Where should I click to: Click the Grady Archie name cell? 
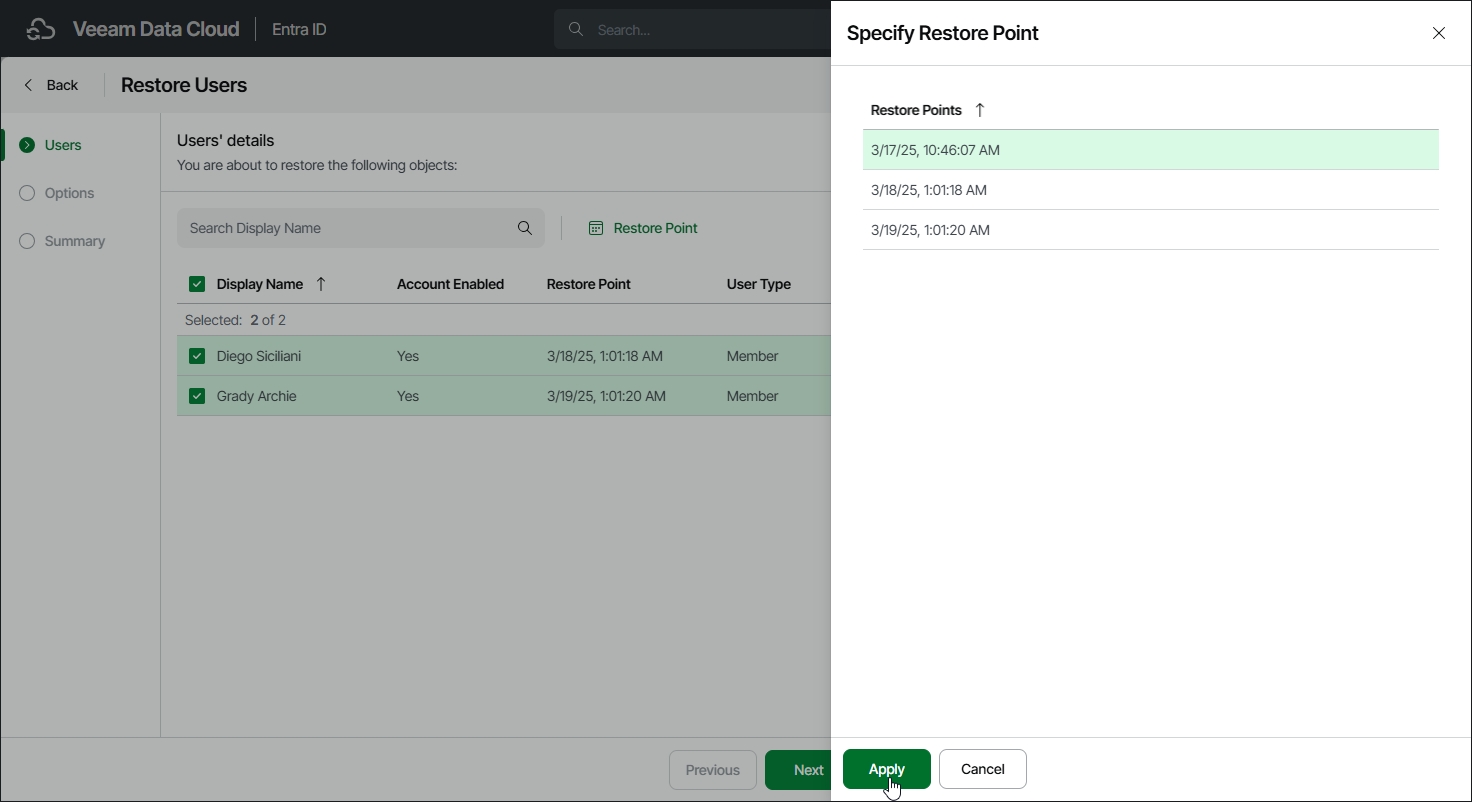click(x=257, y=396)
